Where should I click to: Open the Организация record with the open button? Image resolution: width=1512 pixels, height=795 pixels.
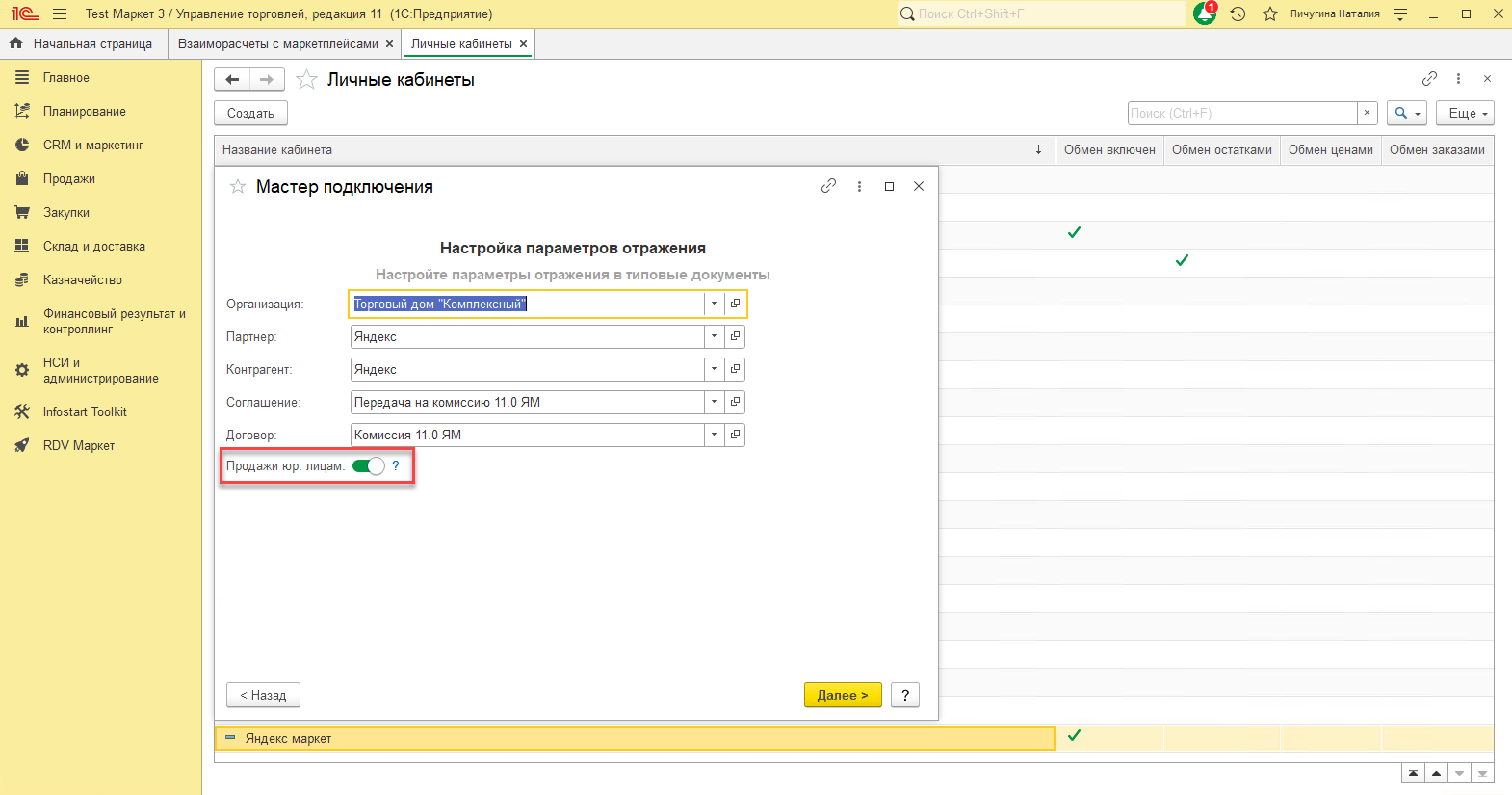735,304
